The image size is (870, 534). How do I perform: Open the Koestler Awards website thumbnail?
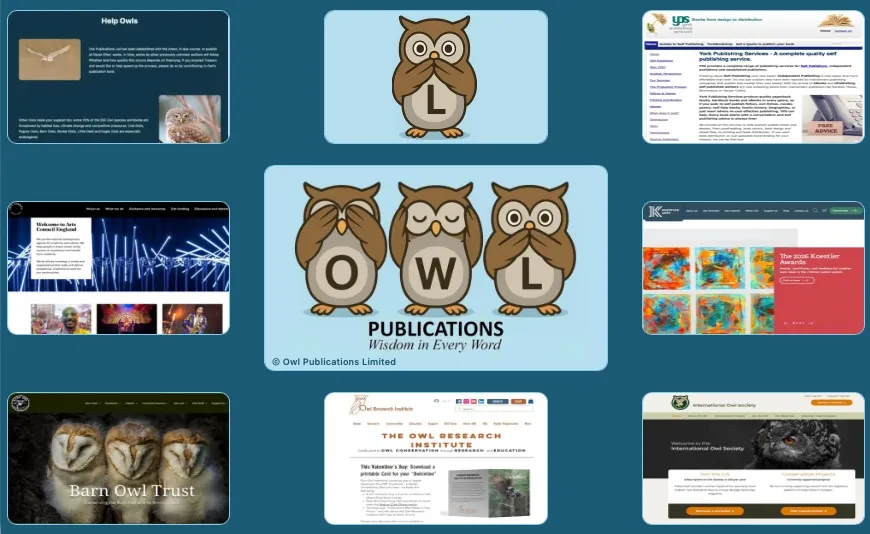click(752, 267)
